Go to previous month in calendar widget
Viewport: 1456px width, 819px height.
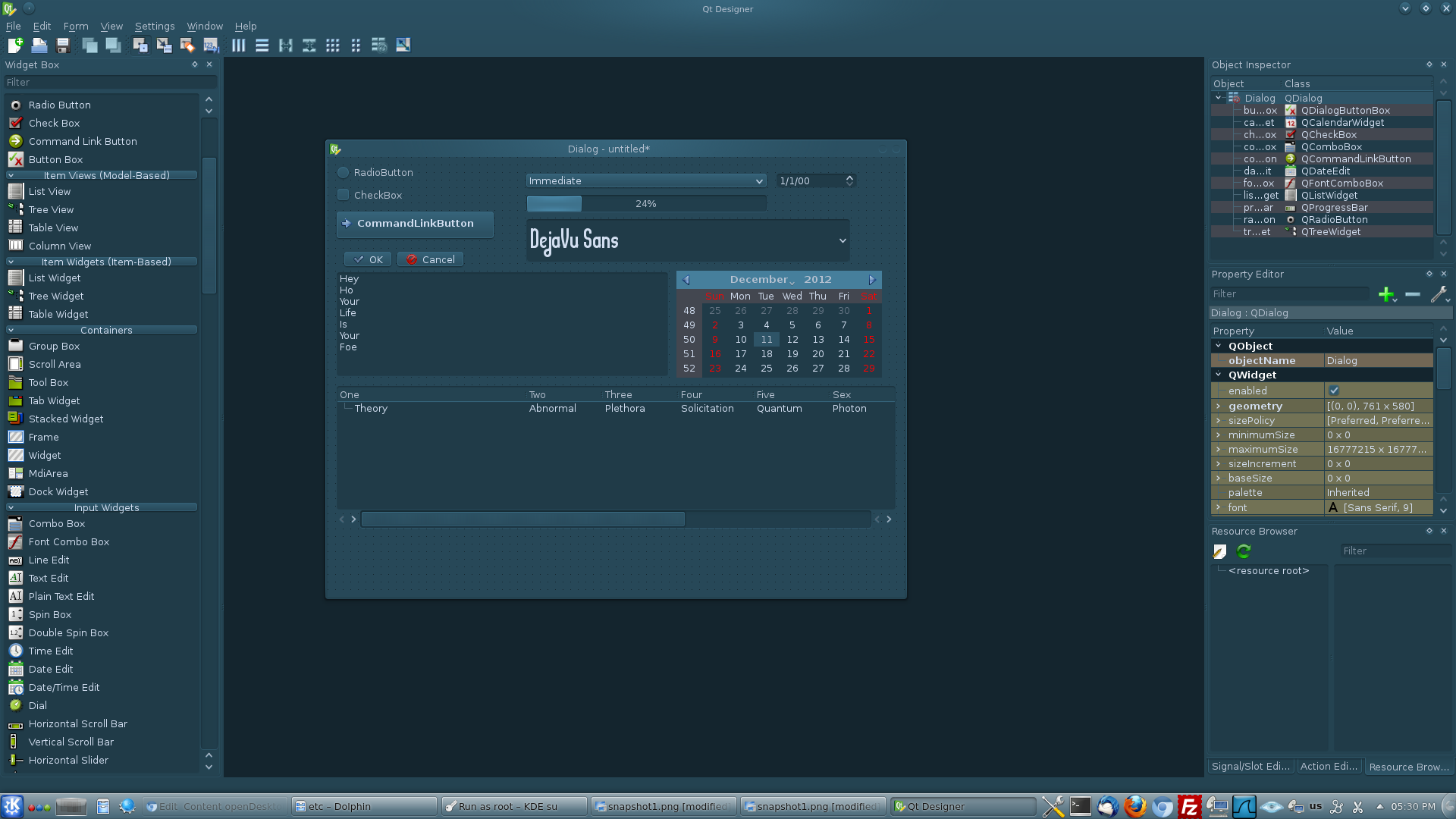pyautogui.click(x=686, y=280)
